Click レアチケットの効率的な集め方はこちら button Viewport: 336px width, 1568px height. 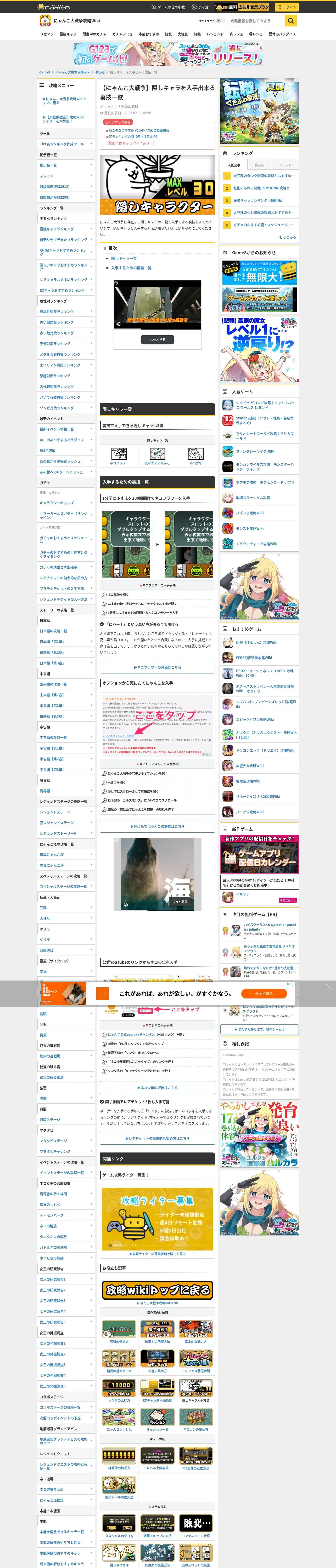point(157,1138)
